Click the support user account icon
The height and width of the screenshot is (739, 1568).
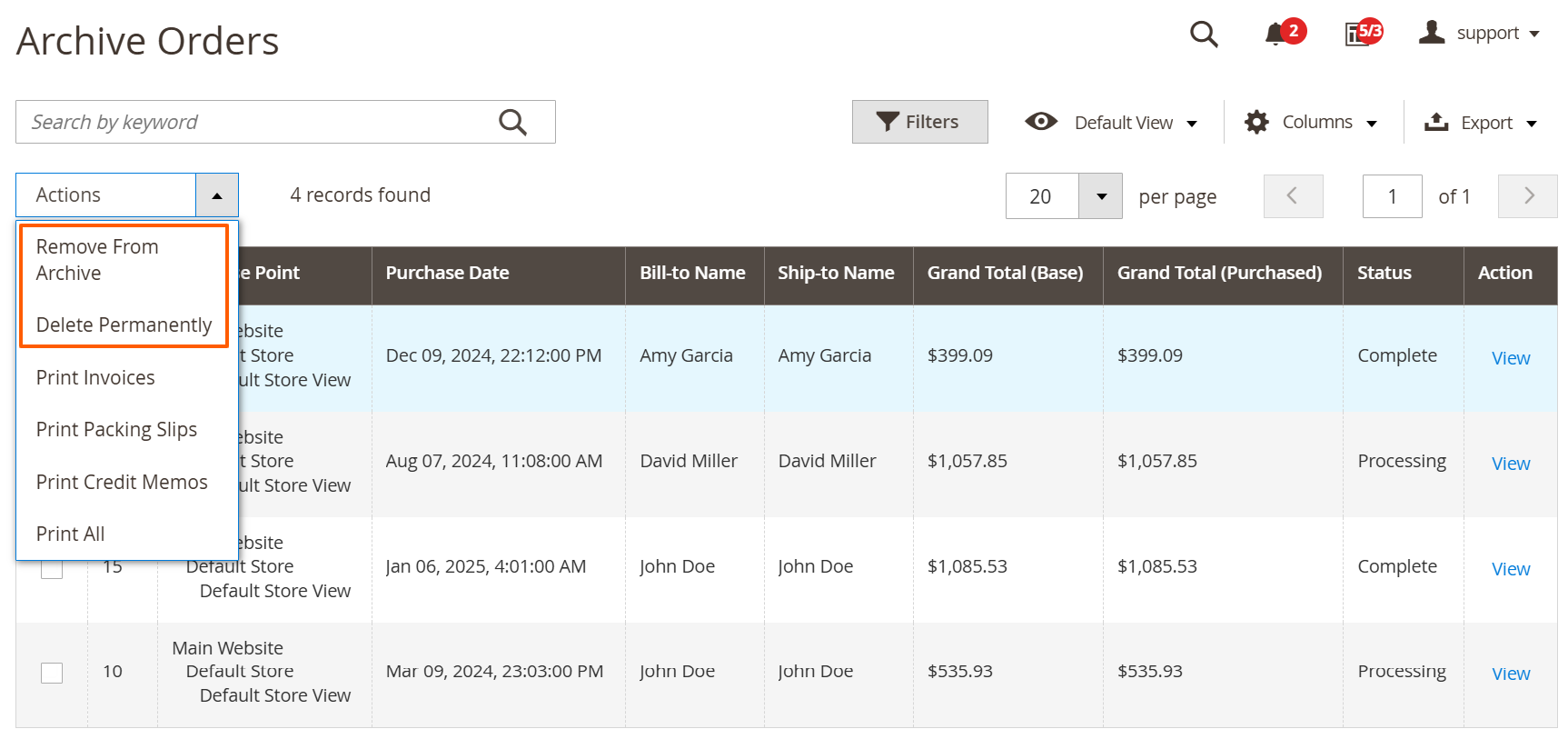pyautogui.click(x=1432, y=33)
